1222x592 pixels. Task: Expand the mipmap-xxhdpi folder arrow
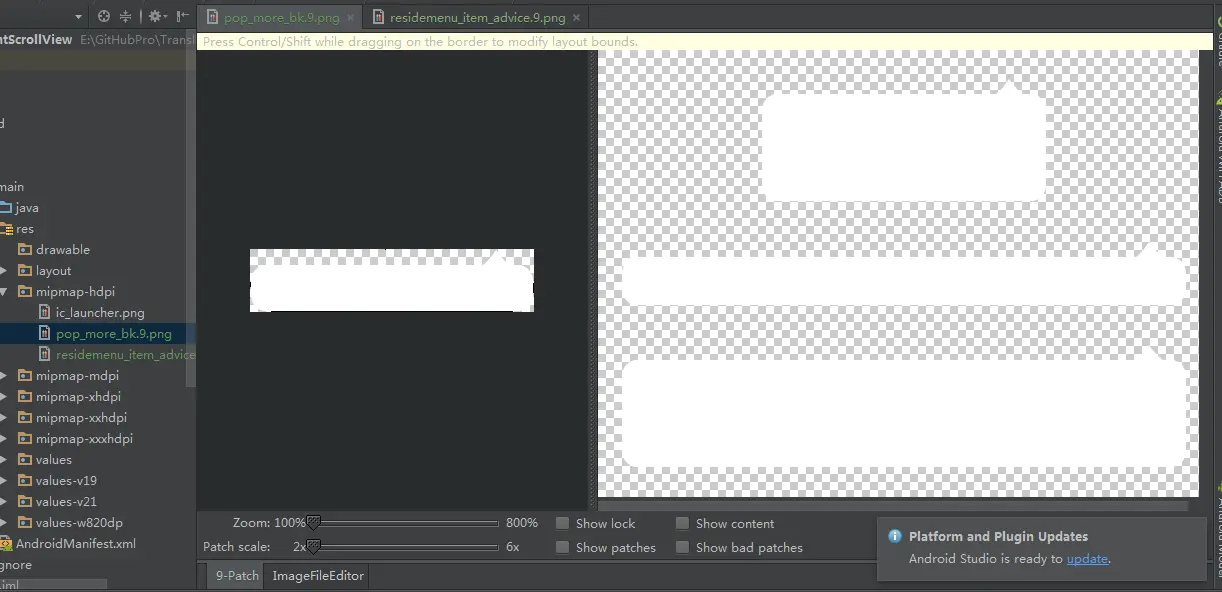coord(4,418)
